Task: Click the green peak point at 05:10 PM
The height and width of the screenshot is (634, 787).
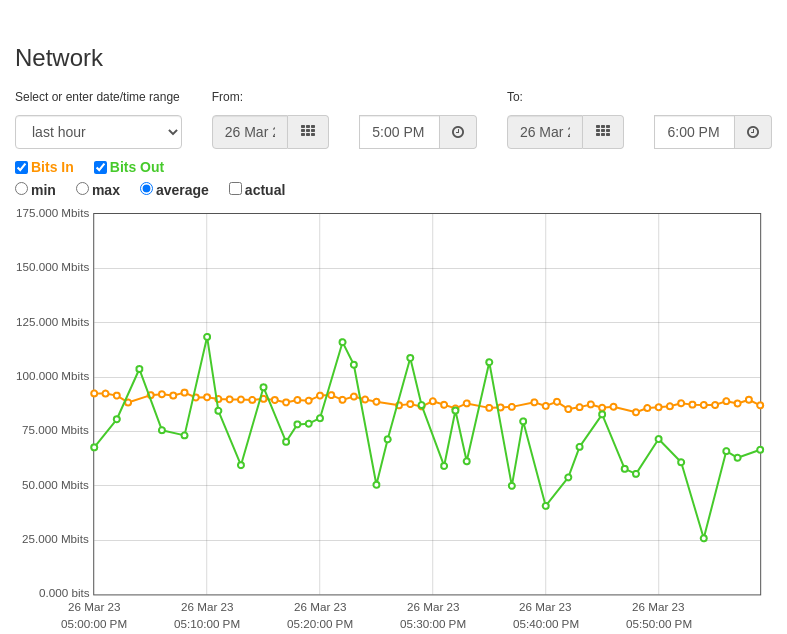Action: (x=207, y=337)
